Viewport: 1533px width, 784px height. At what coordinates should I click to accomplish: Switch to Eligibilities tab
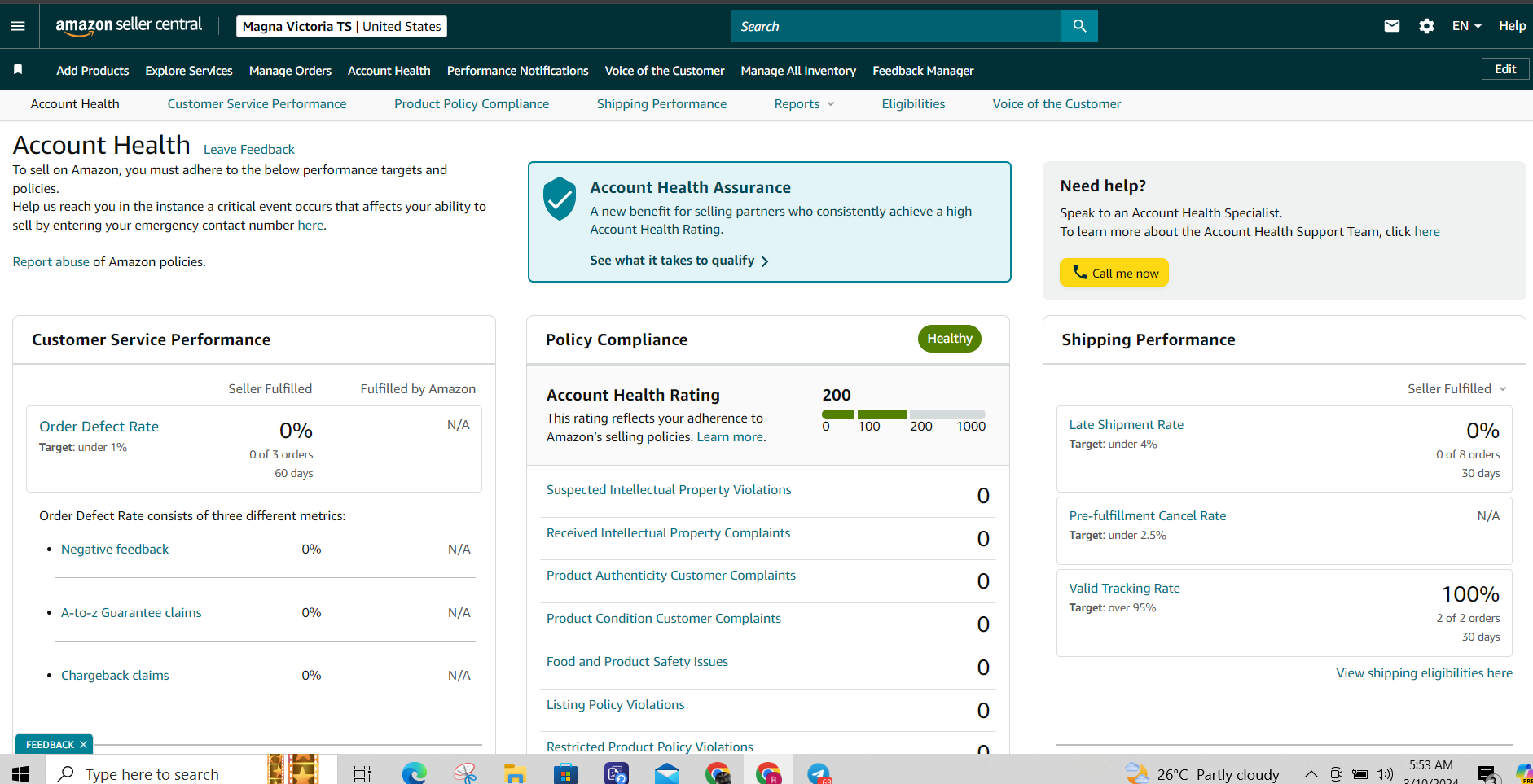(x=913, y=104)
